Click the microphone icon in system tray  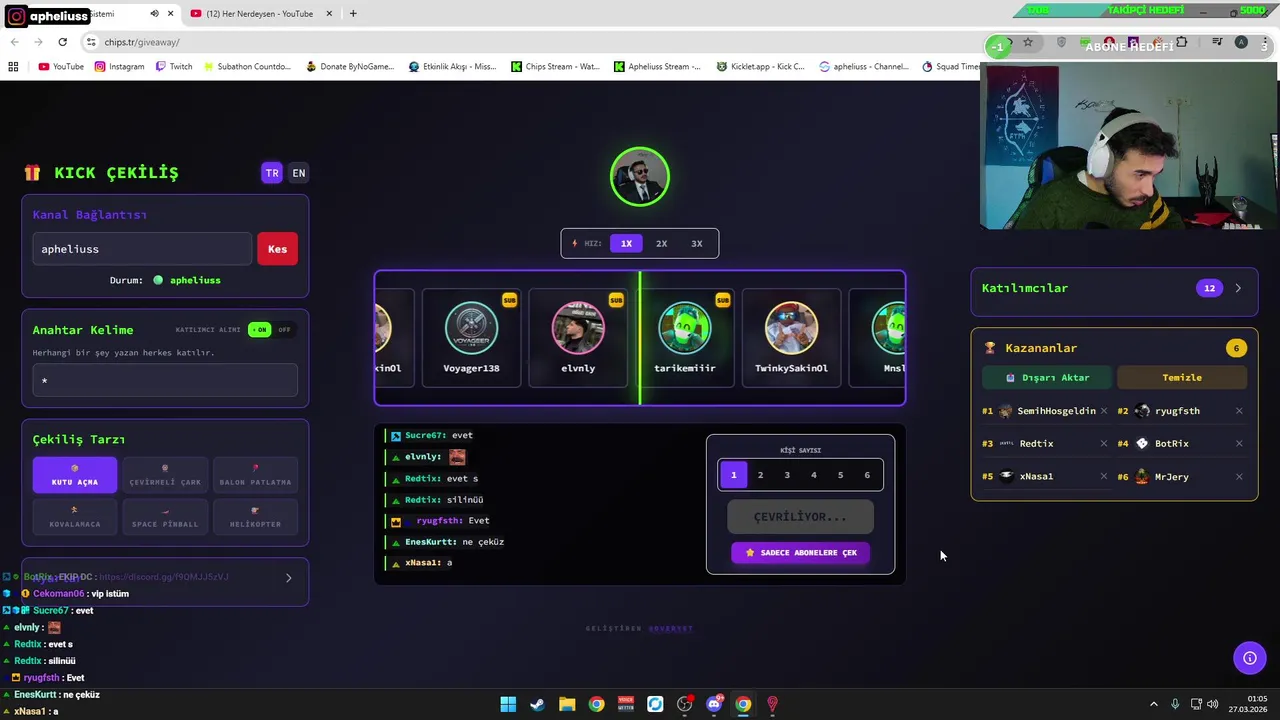[1175, 704]
